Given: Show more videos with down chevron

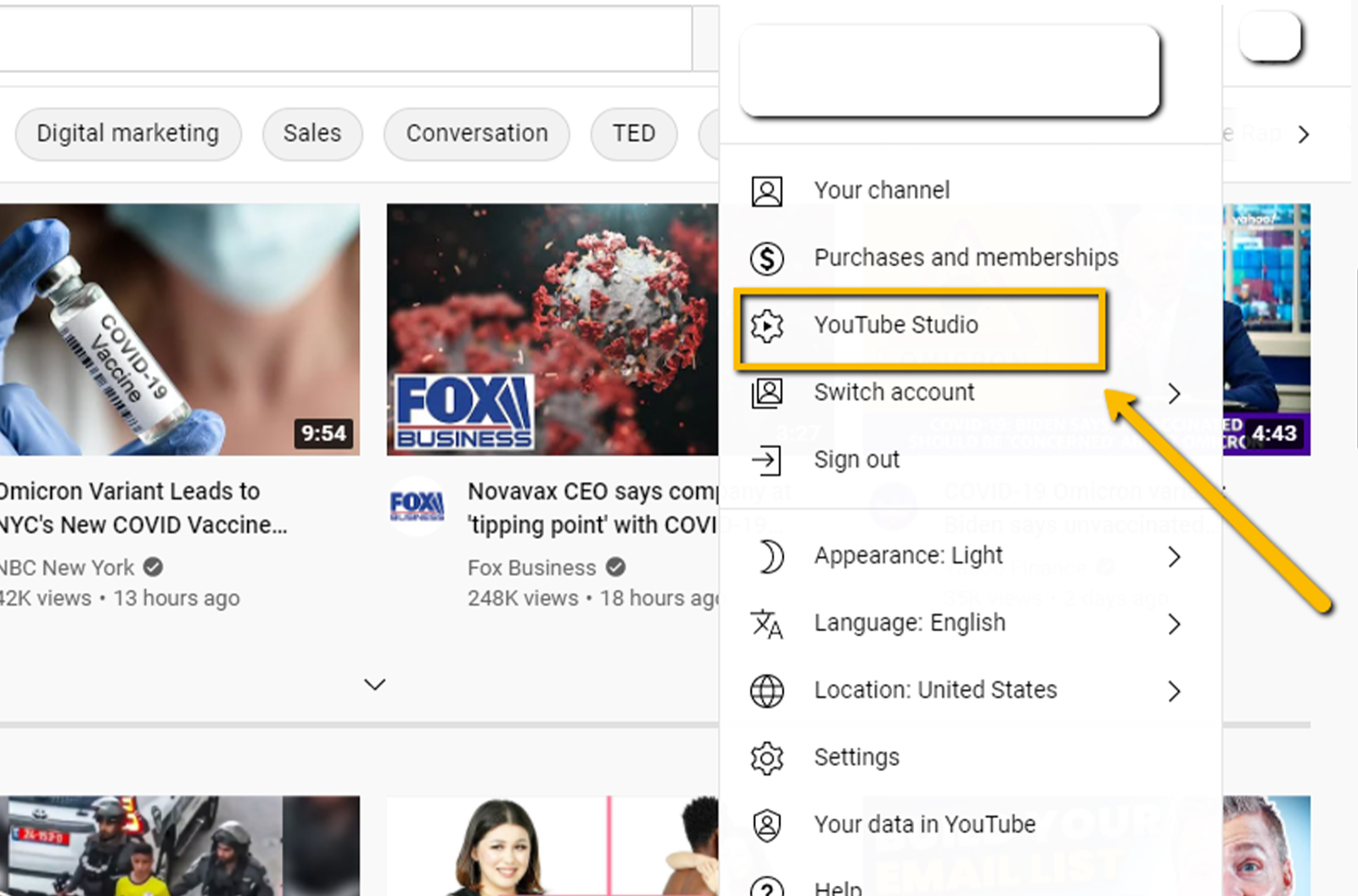Looking at the screenshot, I should 374,684.
